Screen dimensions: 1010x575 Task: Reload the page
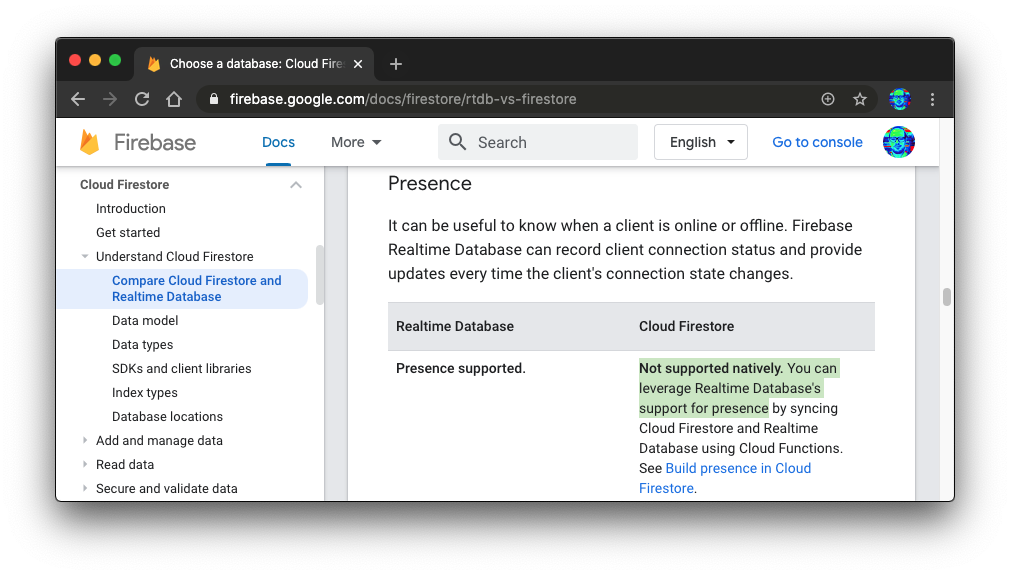pyautogui.click(x=142, y=99)
